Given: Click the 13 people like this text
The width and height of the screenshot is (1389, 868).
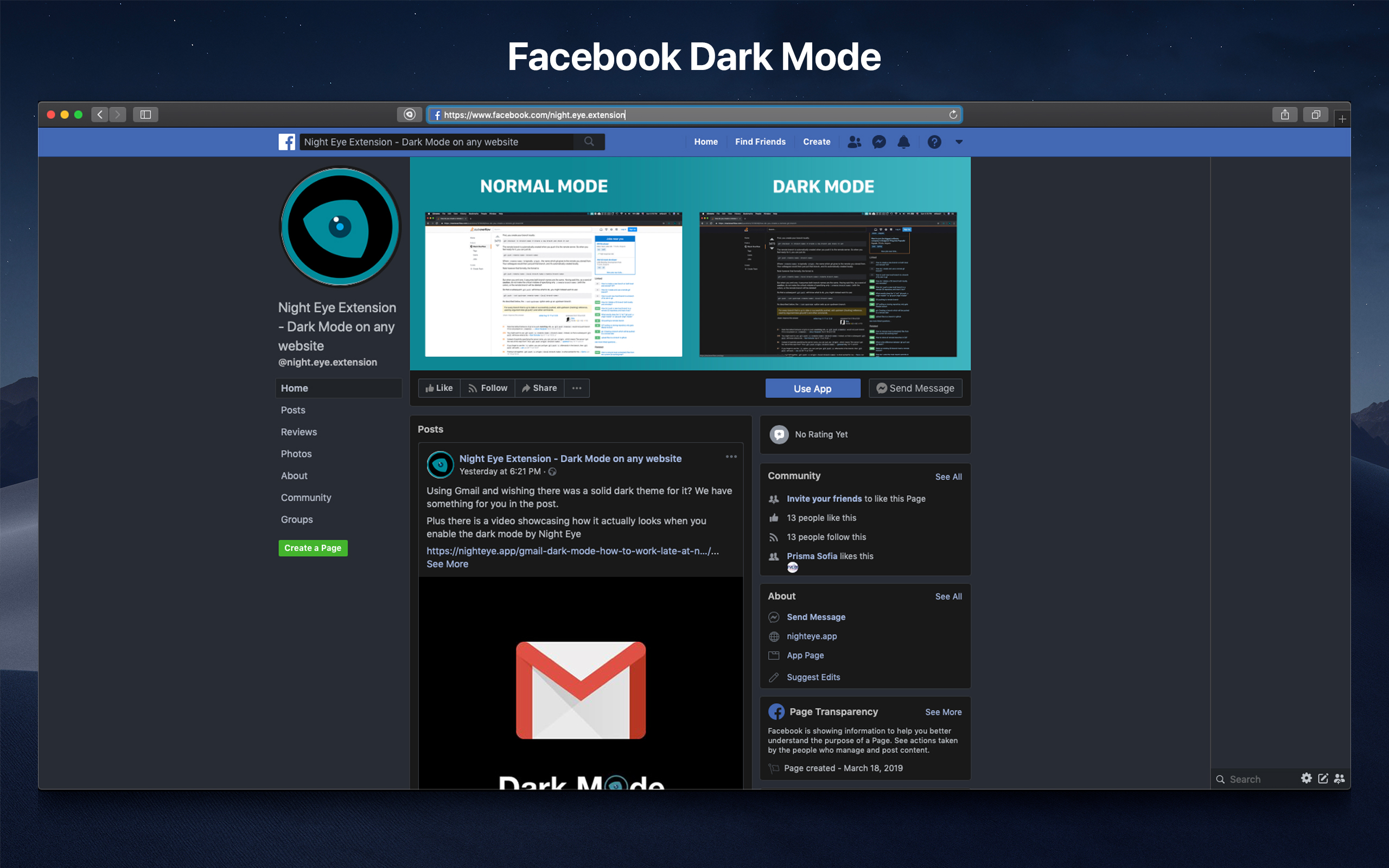Looking at the screenshot, I should [821, 518].
